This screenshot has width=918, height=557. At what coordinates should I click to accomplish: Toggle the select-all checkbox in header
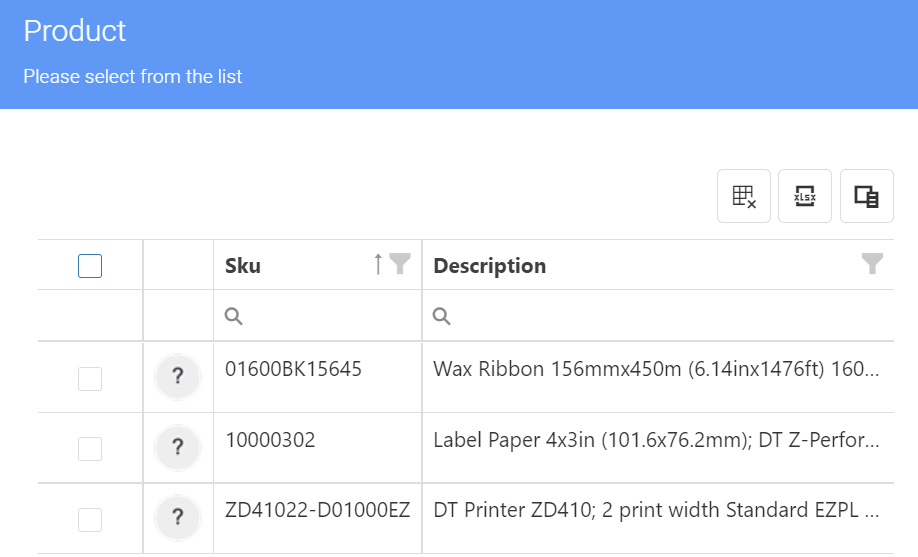click(x=90, y=266)
